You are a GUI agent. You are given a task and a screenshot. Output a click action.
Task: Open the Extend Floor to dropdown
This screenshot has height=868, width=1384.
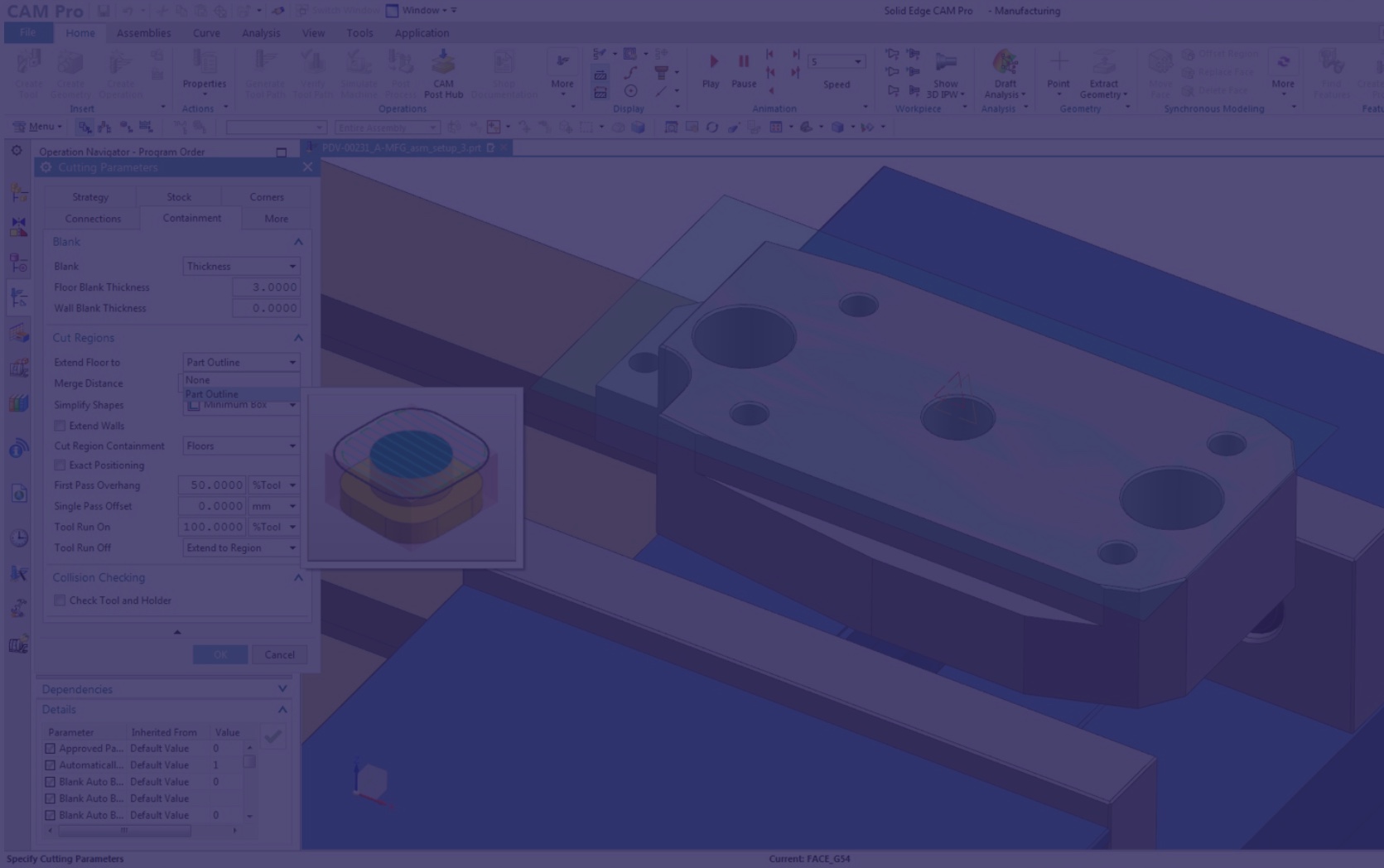240,363
